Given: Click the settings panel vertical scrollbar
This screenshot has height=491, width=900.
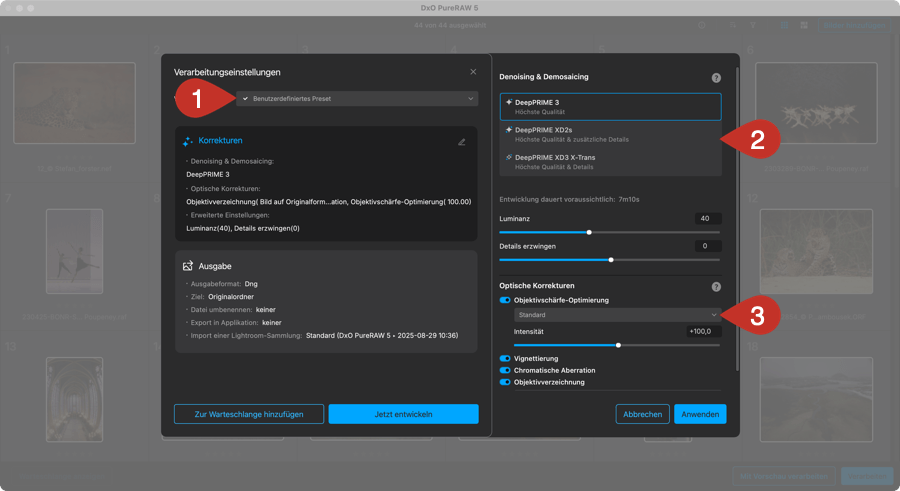Looking at the screenshot, I should 737,218.
